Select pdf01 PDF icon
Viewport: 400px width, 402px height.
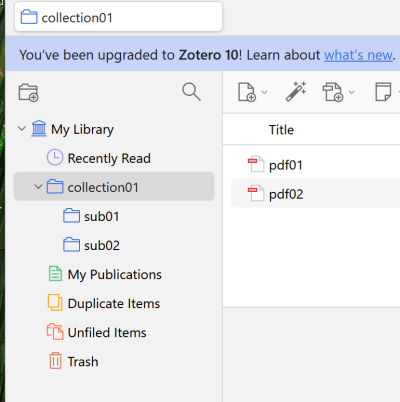[256, 164]
